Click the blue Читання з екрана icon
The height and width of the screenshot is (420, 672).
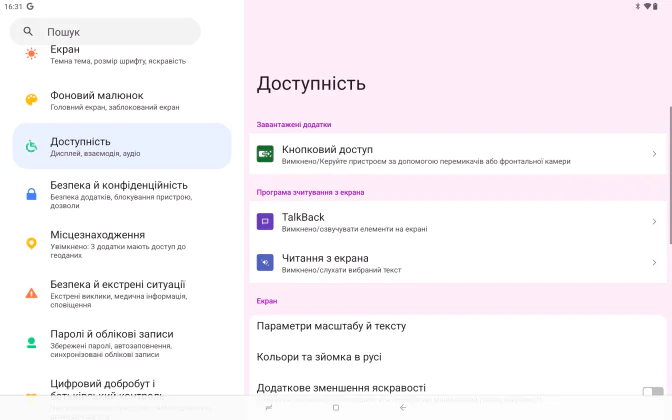pos(265,262)
